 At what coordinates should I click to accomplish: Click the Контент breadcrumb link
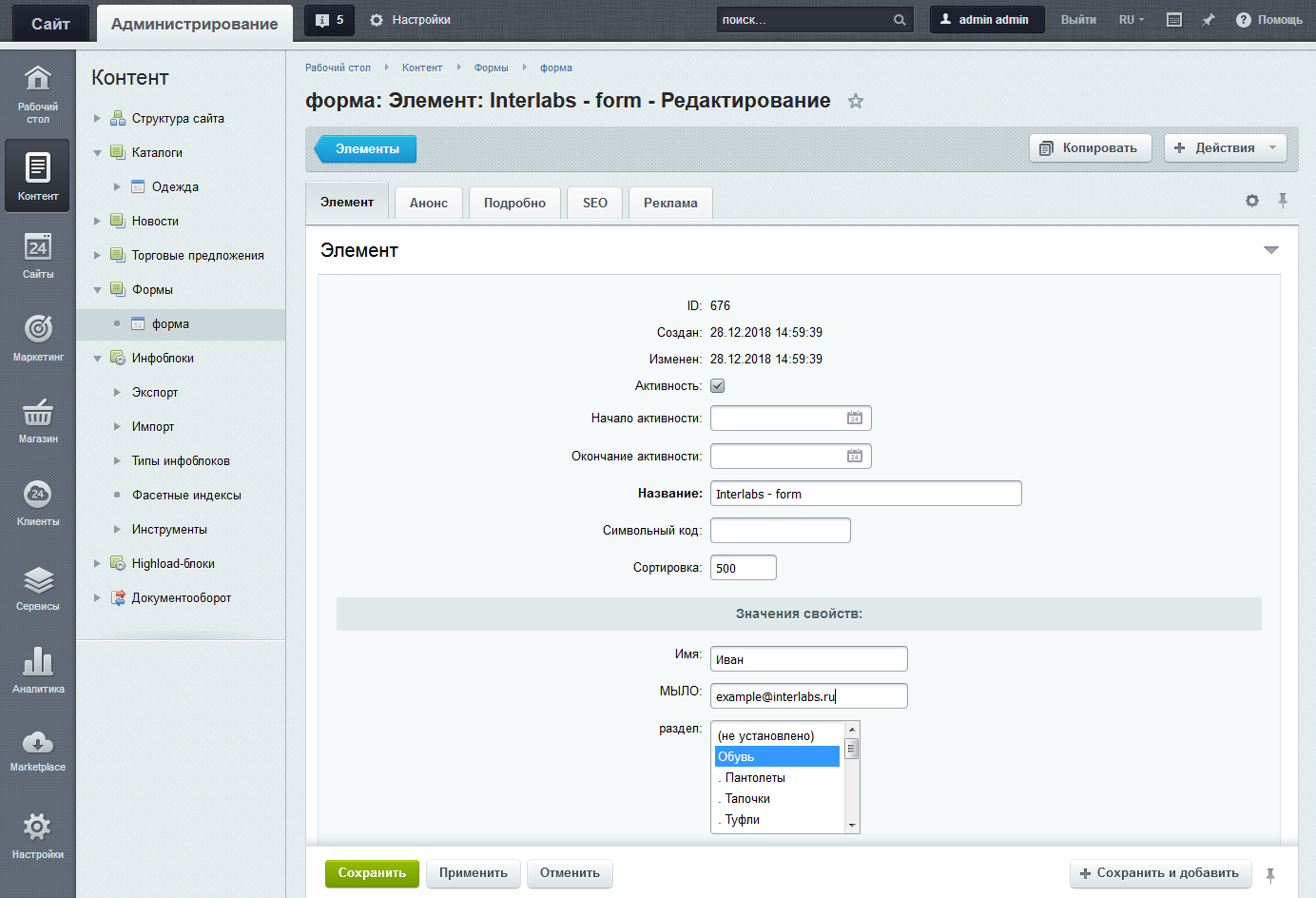pyautogui.click(x=422, y=68)
